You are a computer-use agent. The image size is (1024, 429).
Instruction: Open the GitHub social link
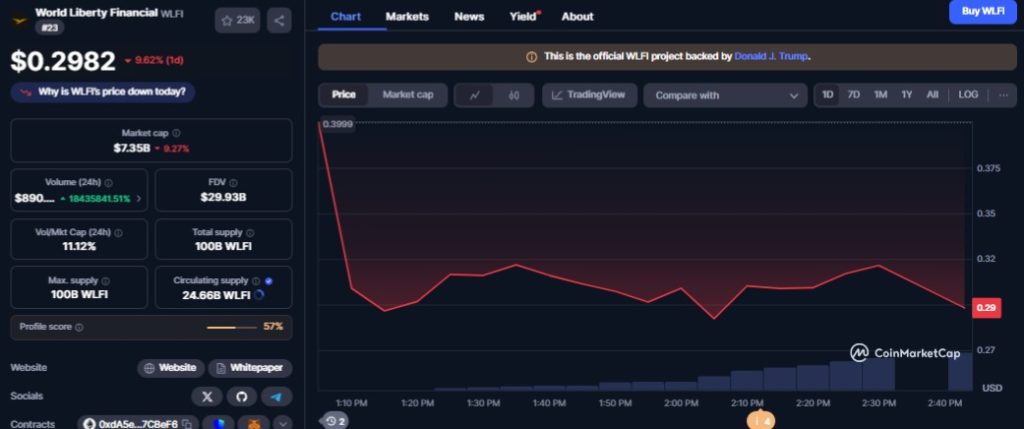[242, 396]
